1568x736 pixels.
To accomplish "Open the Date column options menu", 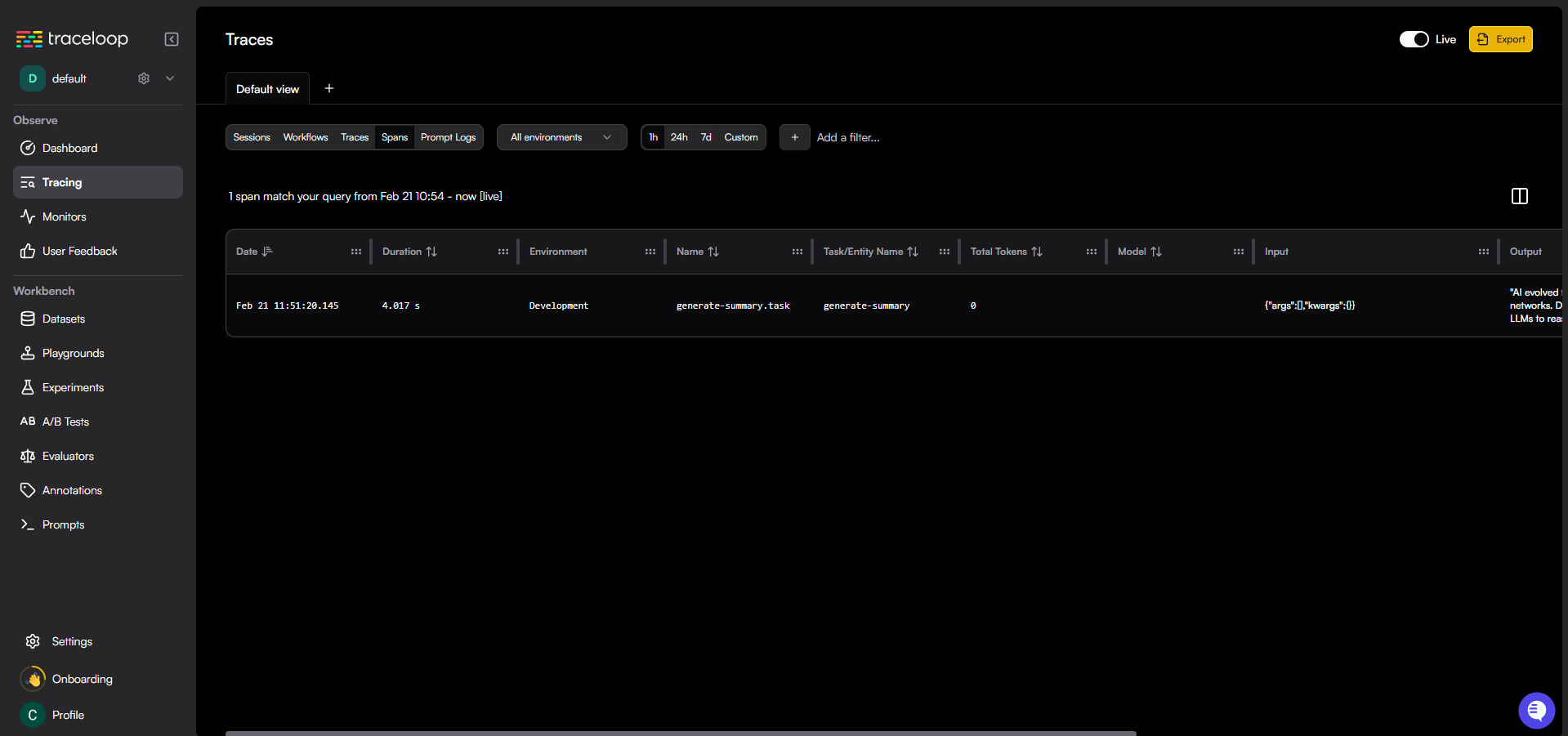I will pos(355,252).
